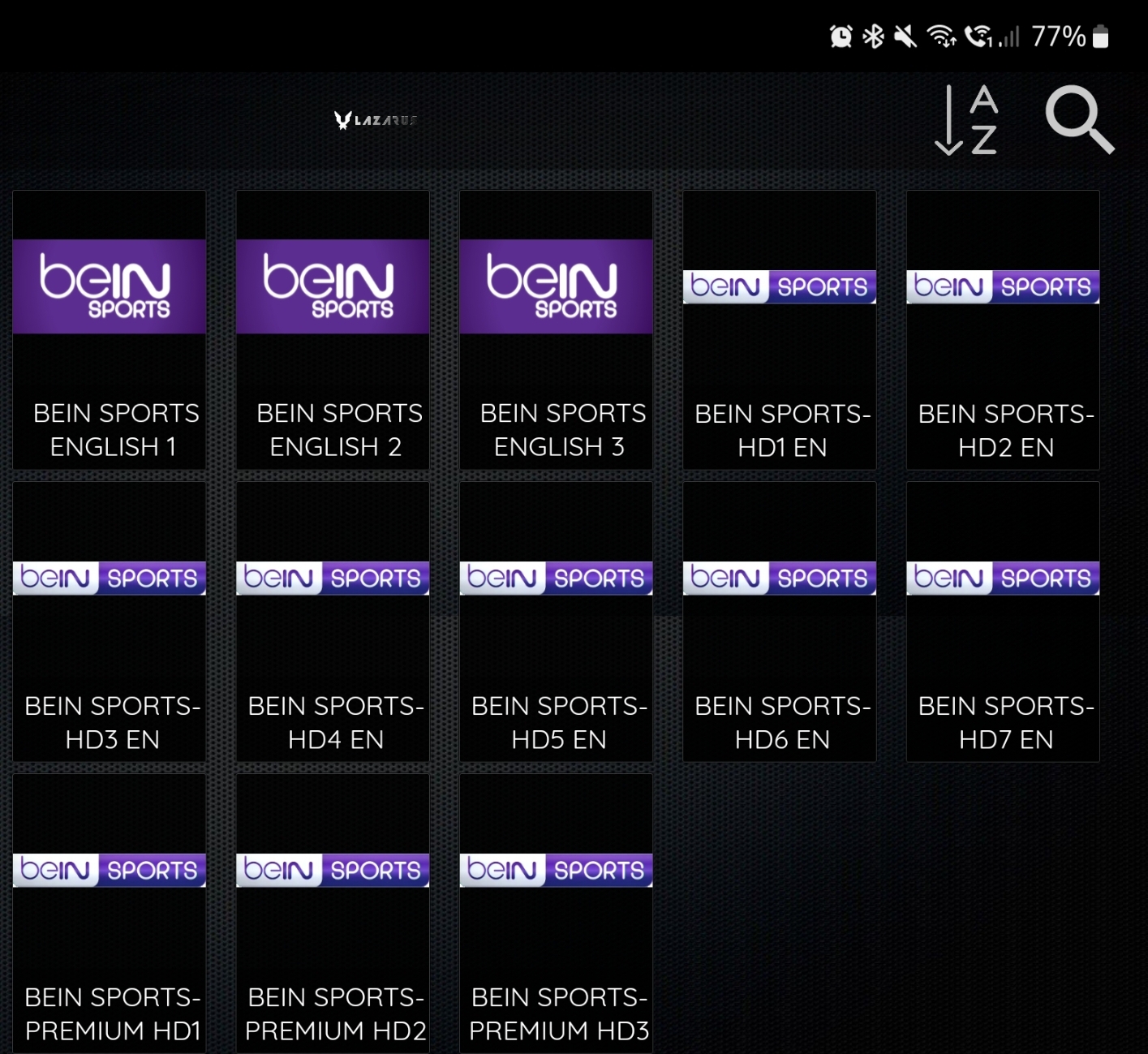Screen dimensions: 1148x1054
Task: Tap the battery icon in status bar
Action: [x=1100, y=37]
